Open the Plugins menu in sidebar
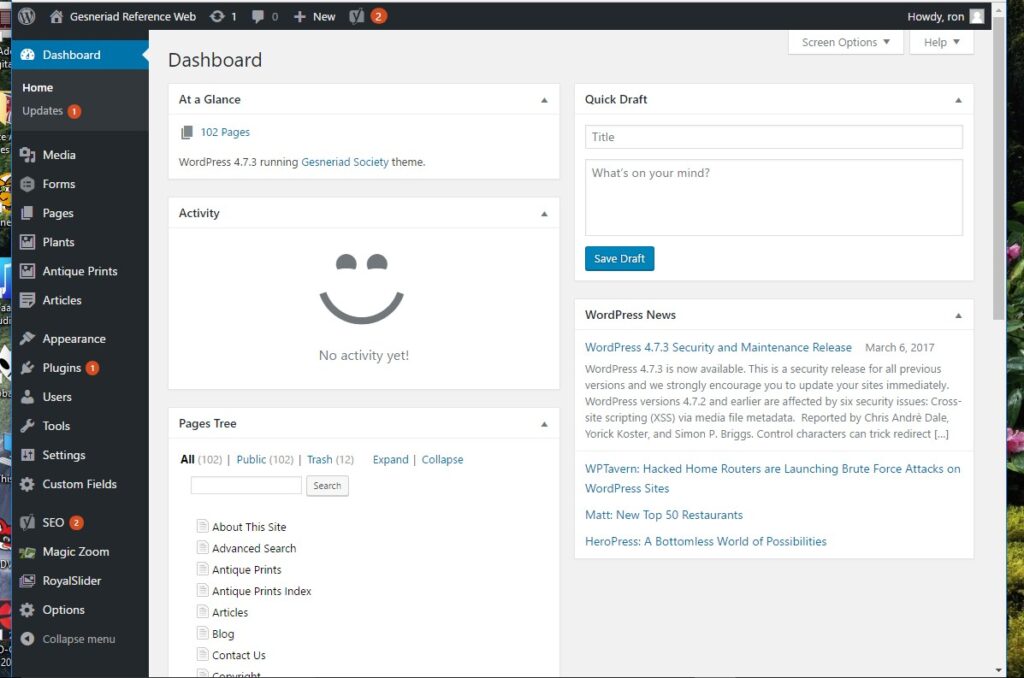The height and width of the screenshot is (678, 1024). pyautogui.click(x=61, y=368)
